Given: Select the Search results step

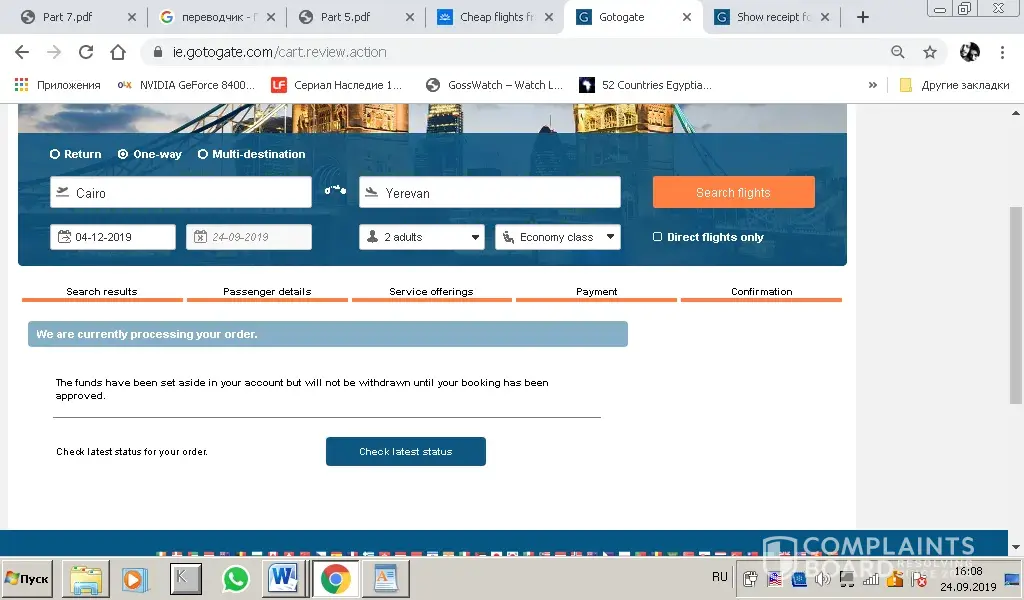Looking at the screenshot, I should tap(102, 292).
